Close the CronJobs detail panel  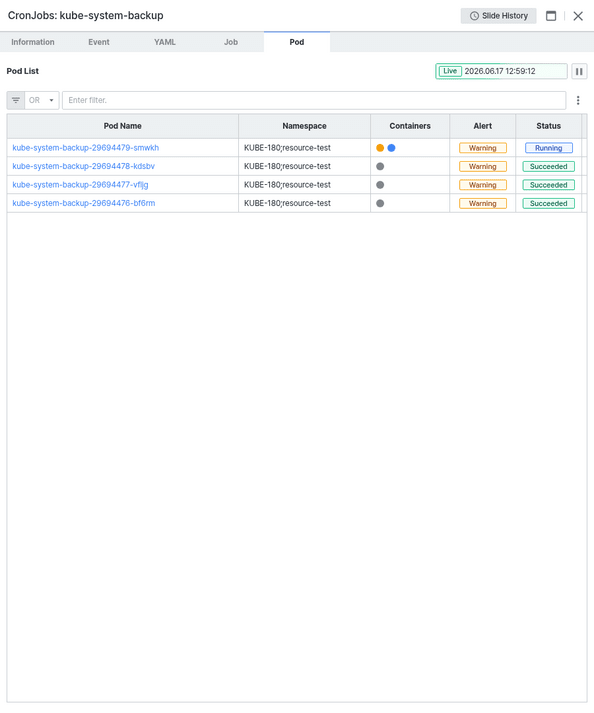click(578, 16)
